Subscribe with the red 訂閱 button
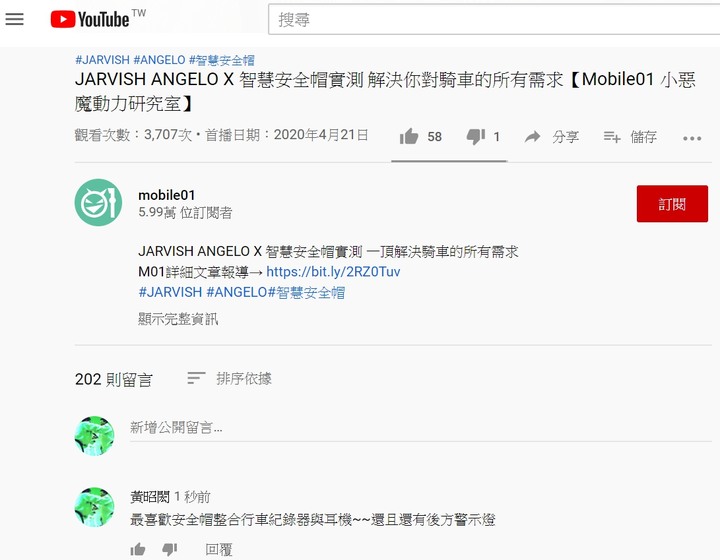Image resolution: width=720 pixels, height=560 pixels. 672,204
